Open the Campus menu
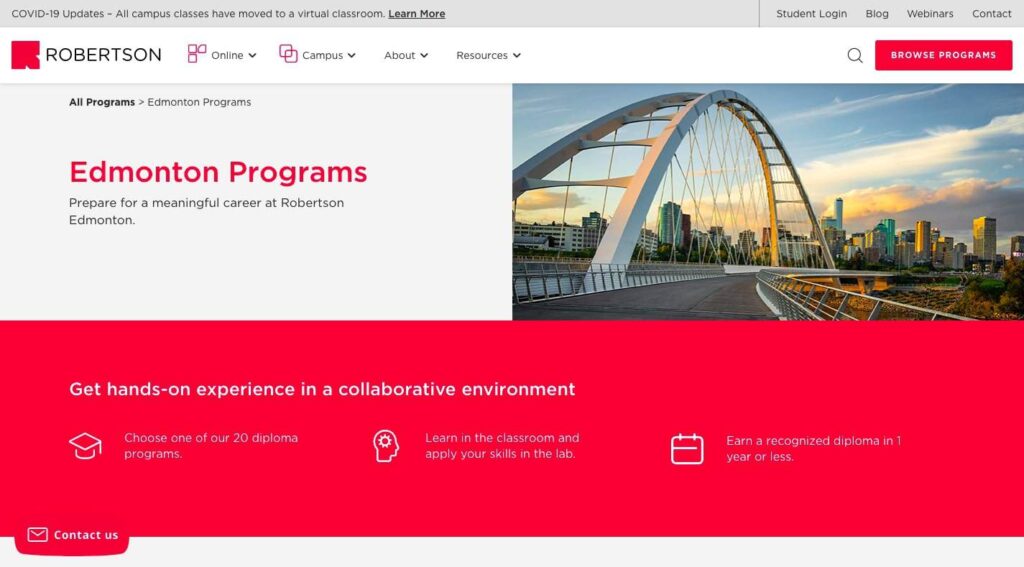Image resolution: width=1024 pixels, height=567 pixels. 317,55
